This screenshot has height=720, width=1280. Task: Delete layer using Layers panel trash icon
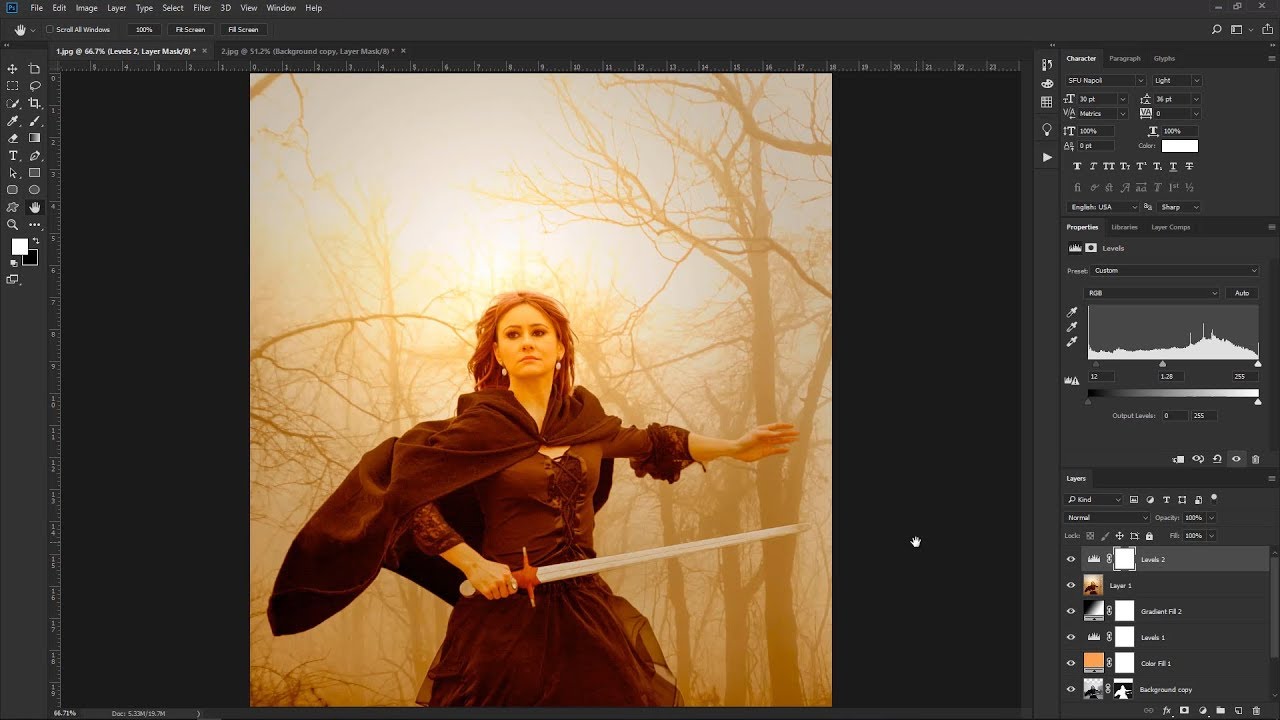[1256, 711]
